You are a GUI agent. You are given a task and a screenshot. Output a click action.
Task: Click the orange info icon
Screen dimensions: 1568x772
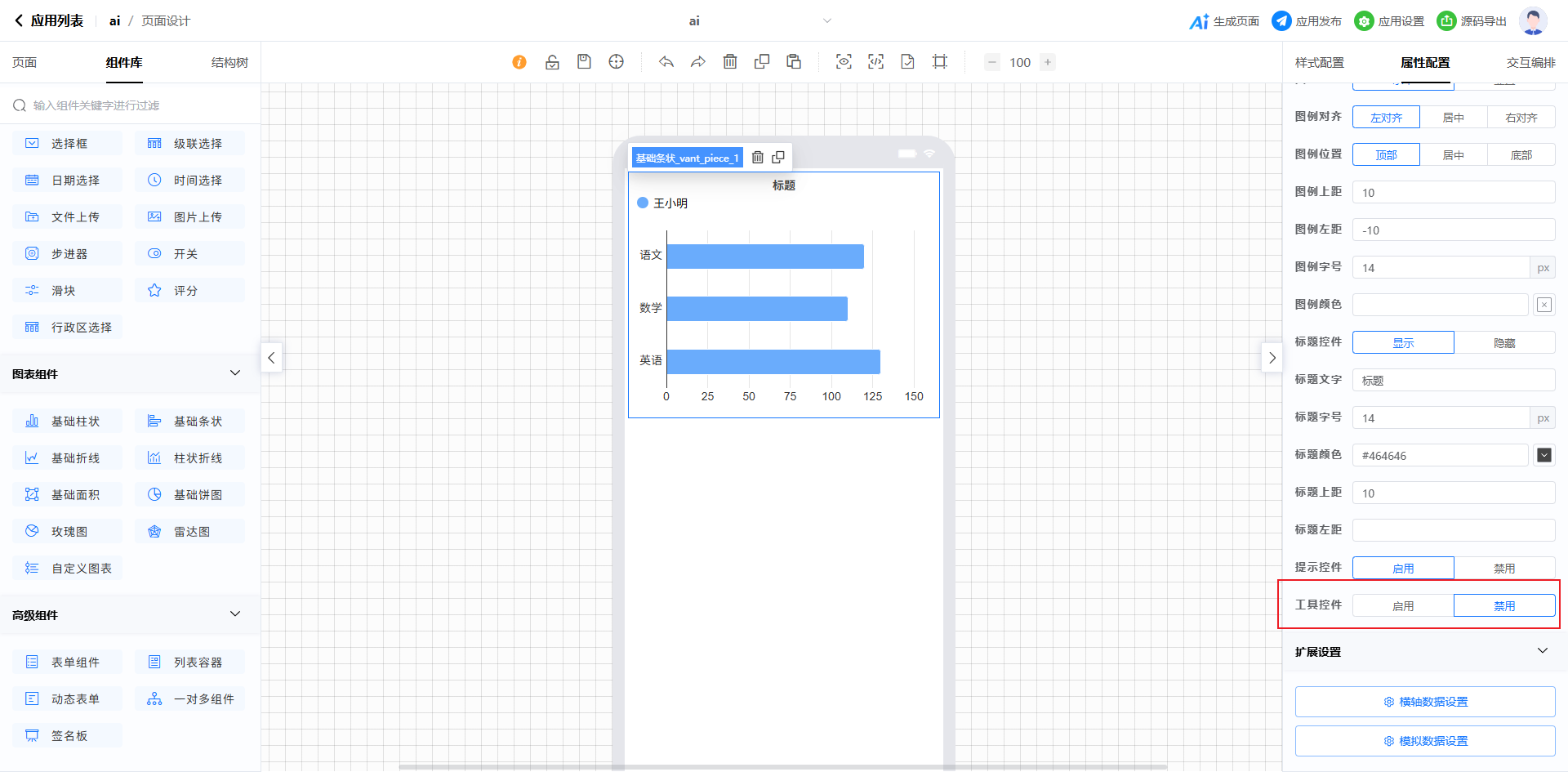[x=519, y=62]
